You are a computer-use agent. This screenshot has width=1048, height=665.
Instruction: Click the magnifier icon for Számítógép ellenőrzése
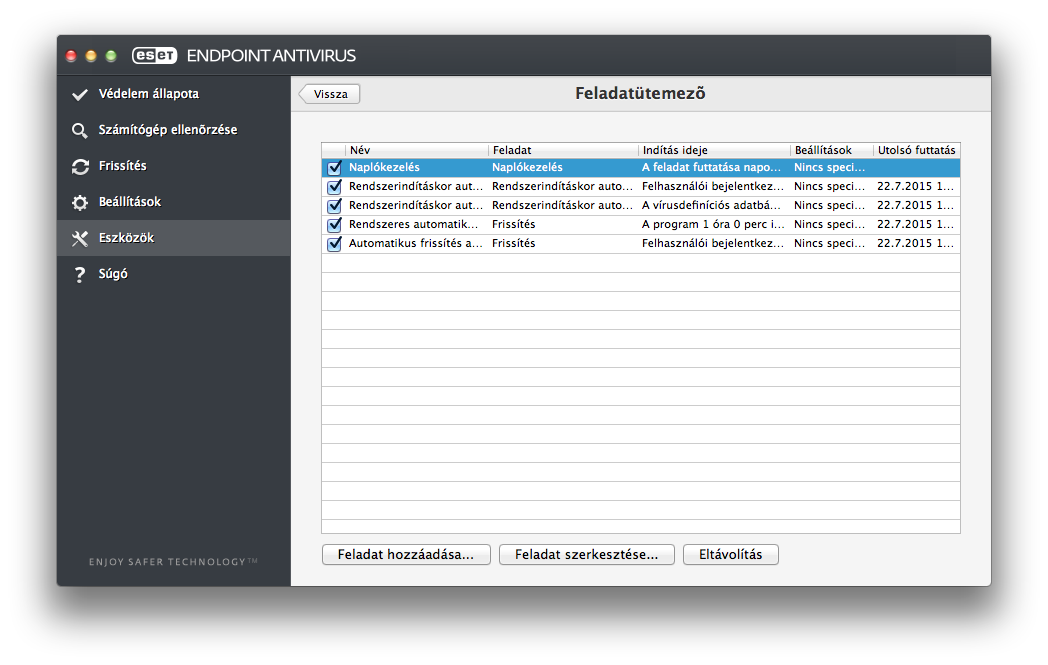[80, 130]
